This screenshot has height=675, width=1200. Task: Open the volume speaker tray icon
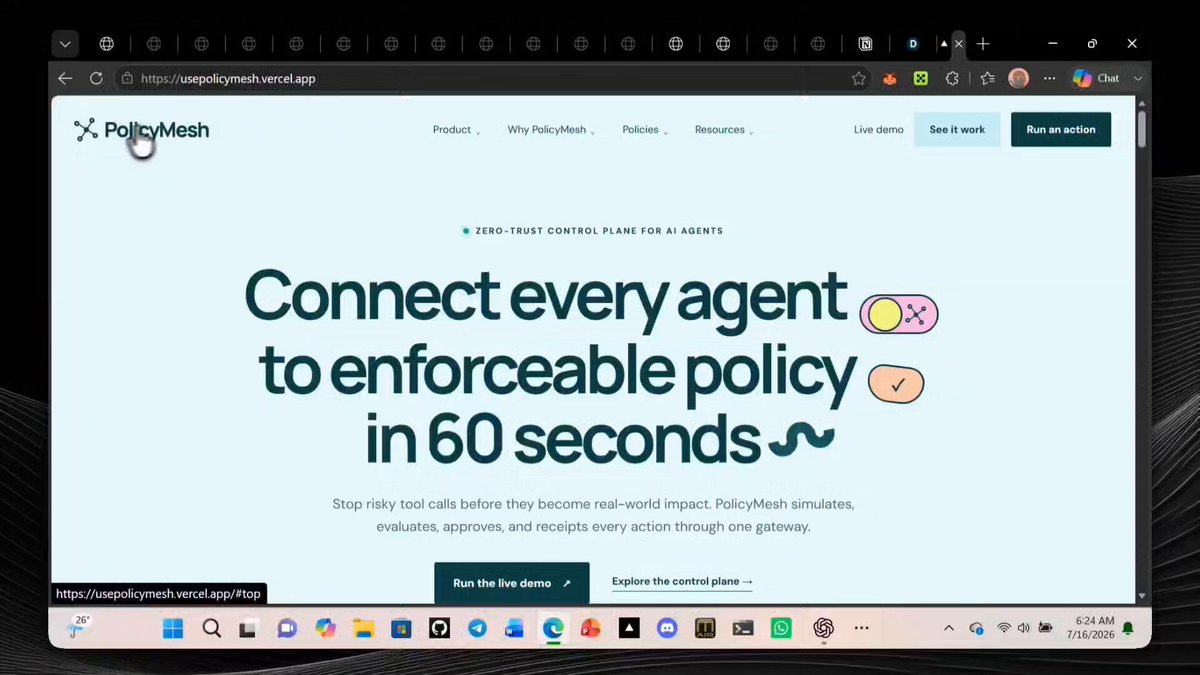point(1023,628)
